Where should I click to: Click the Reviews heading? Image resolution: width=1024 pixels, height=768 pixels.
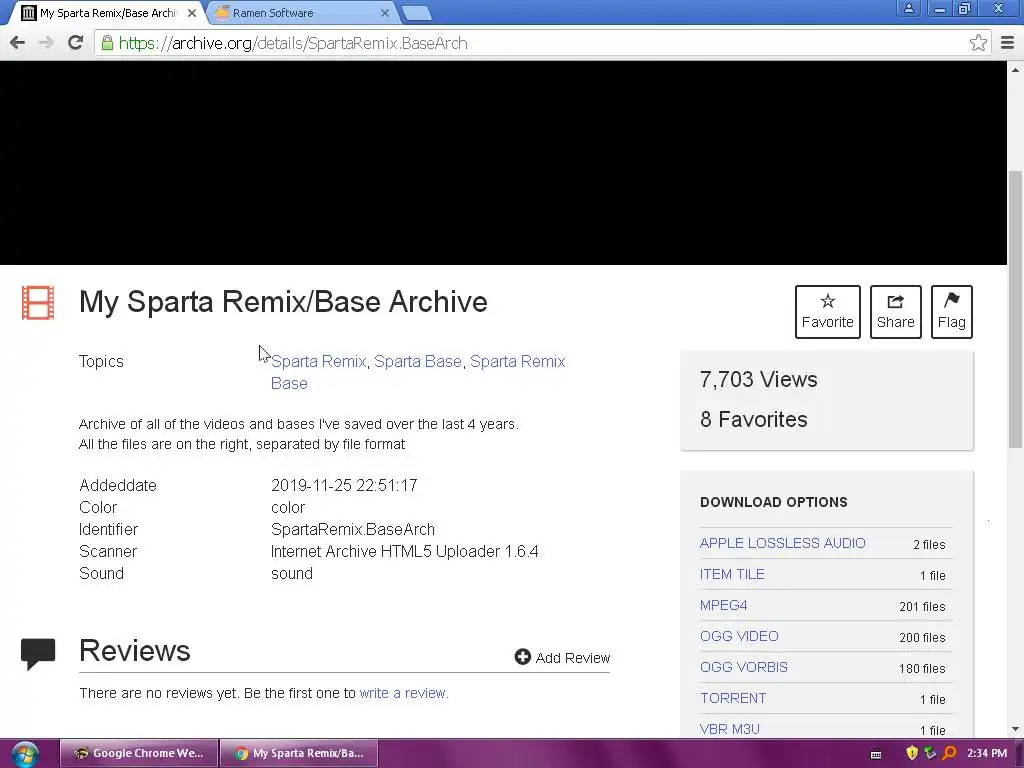(x=135, y=650)
